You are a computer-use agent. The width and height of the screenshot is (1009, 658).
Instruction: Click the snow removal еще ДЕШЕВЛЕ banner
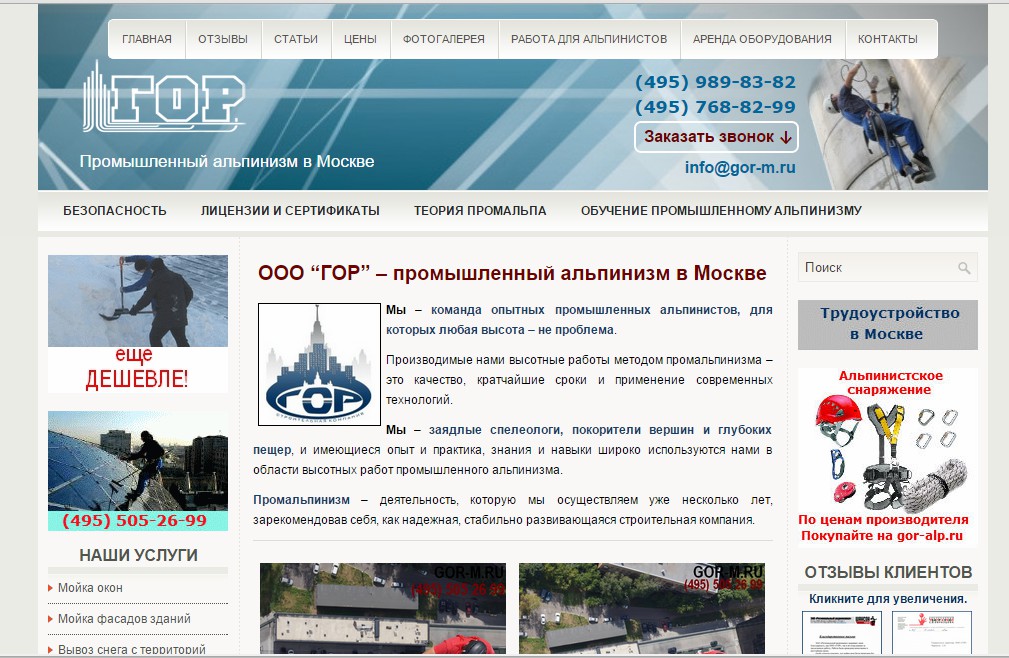[138, 324]
